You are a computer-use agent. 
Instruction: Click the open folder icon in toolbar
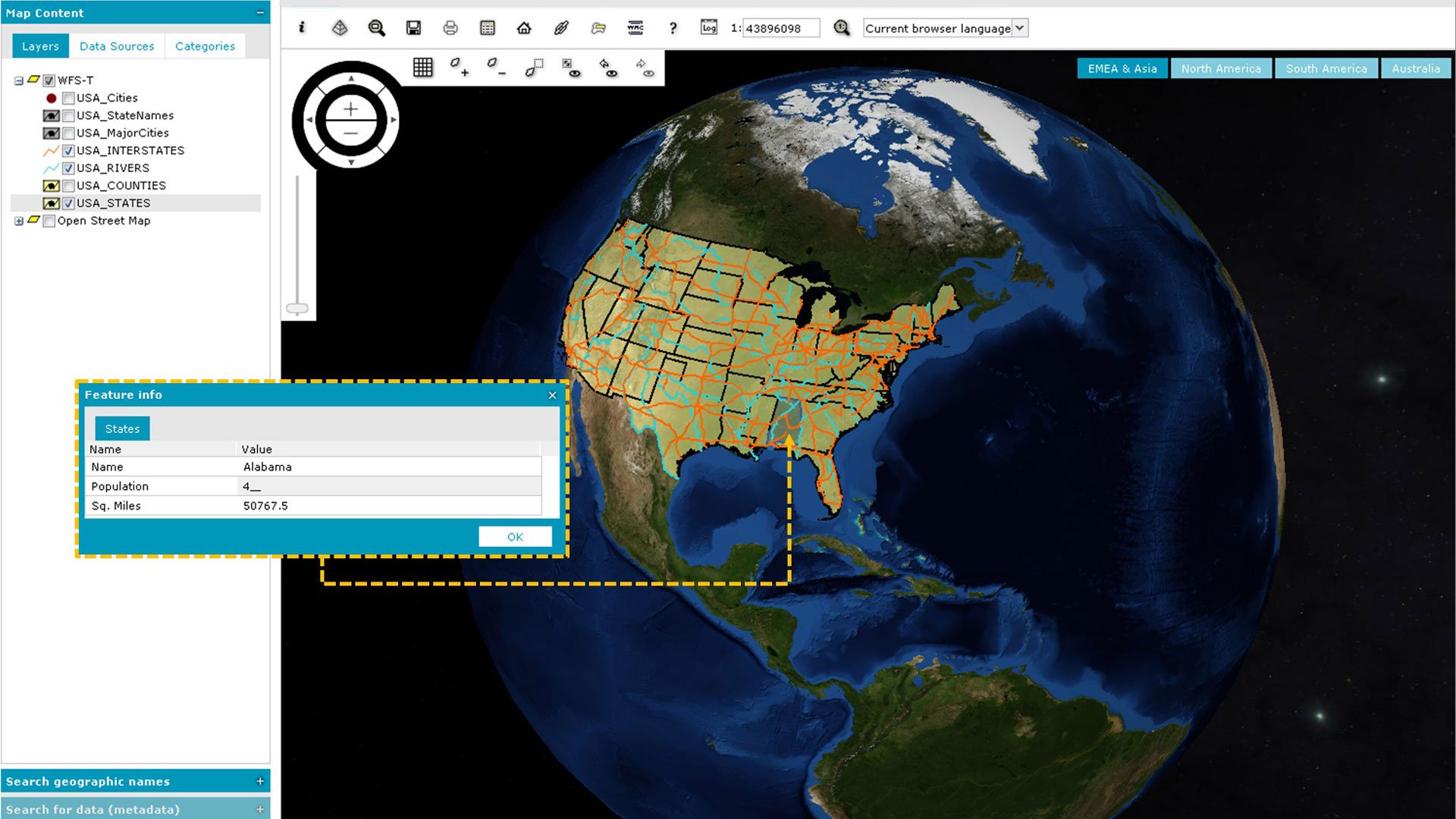coord(598,28)
